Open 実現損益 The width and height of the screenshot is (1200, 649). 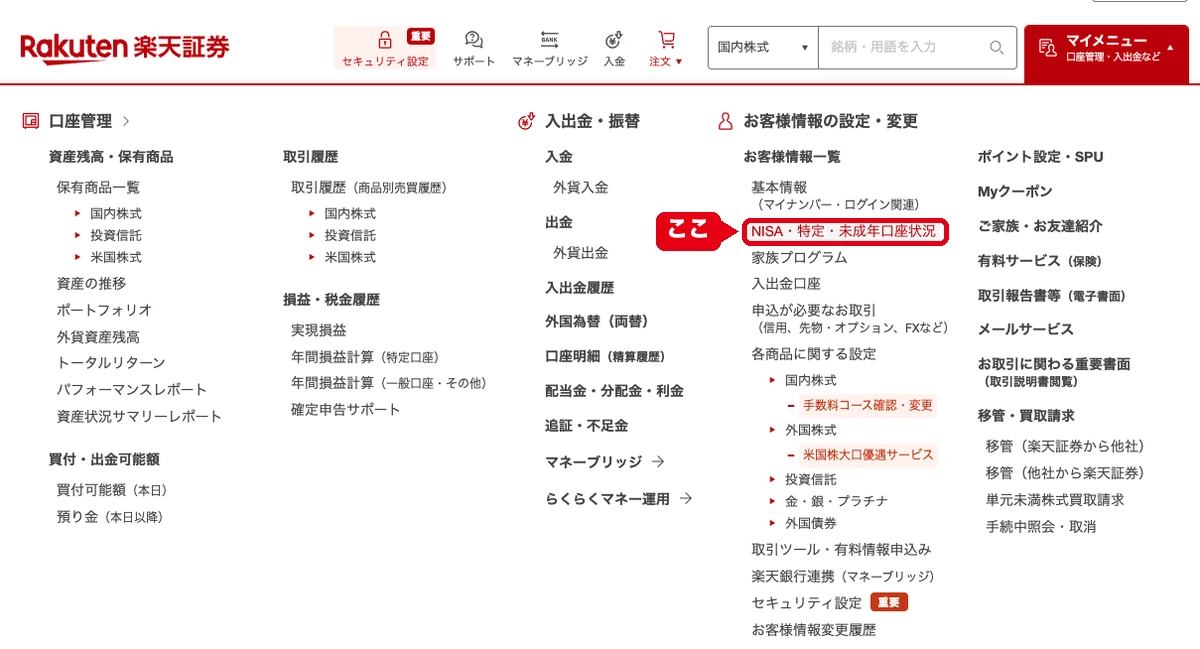click(318, 330)
